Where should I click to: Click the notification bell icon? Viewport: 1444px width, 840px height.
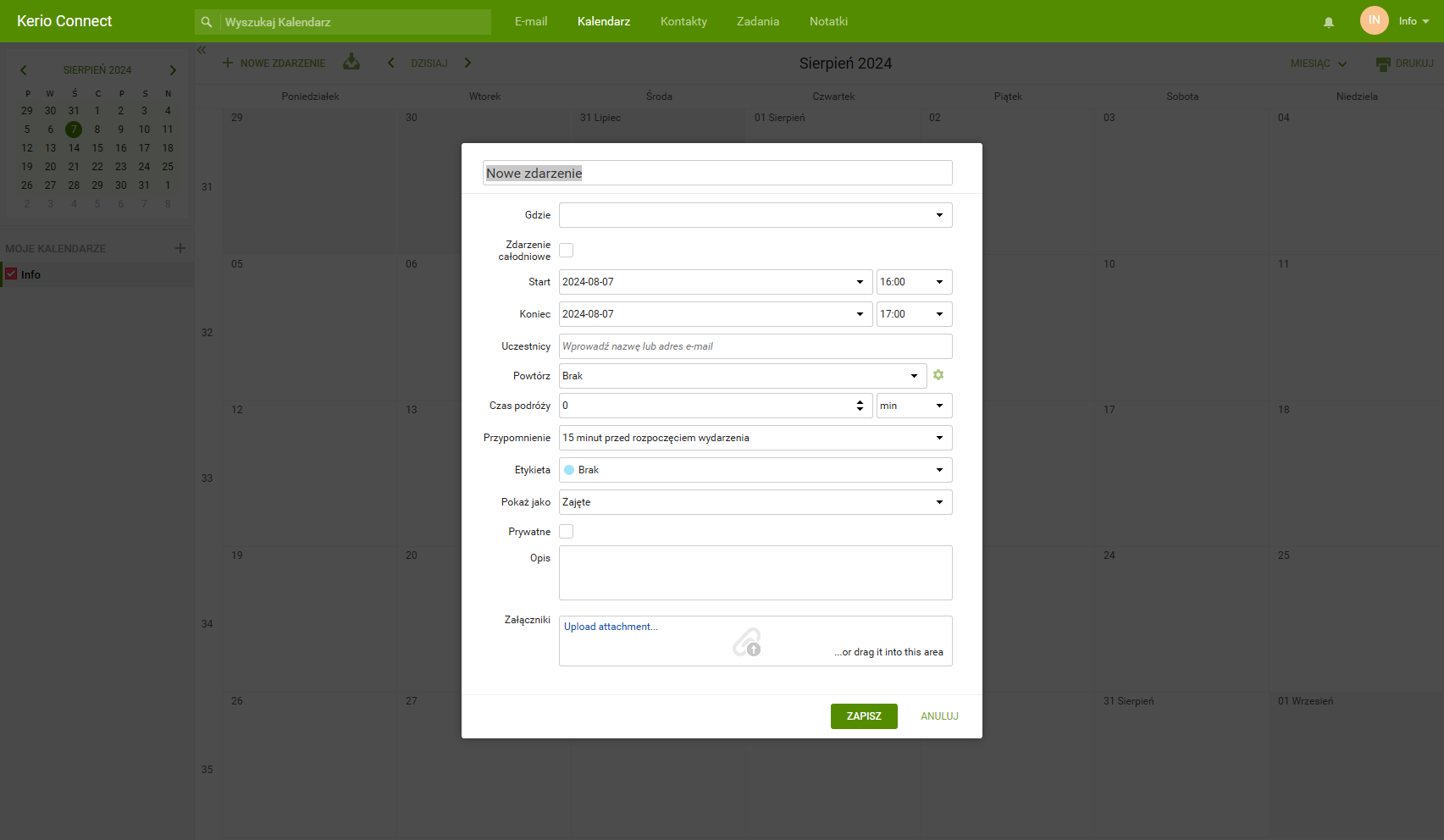pos(1329,22)
